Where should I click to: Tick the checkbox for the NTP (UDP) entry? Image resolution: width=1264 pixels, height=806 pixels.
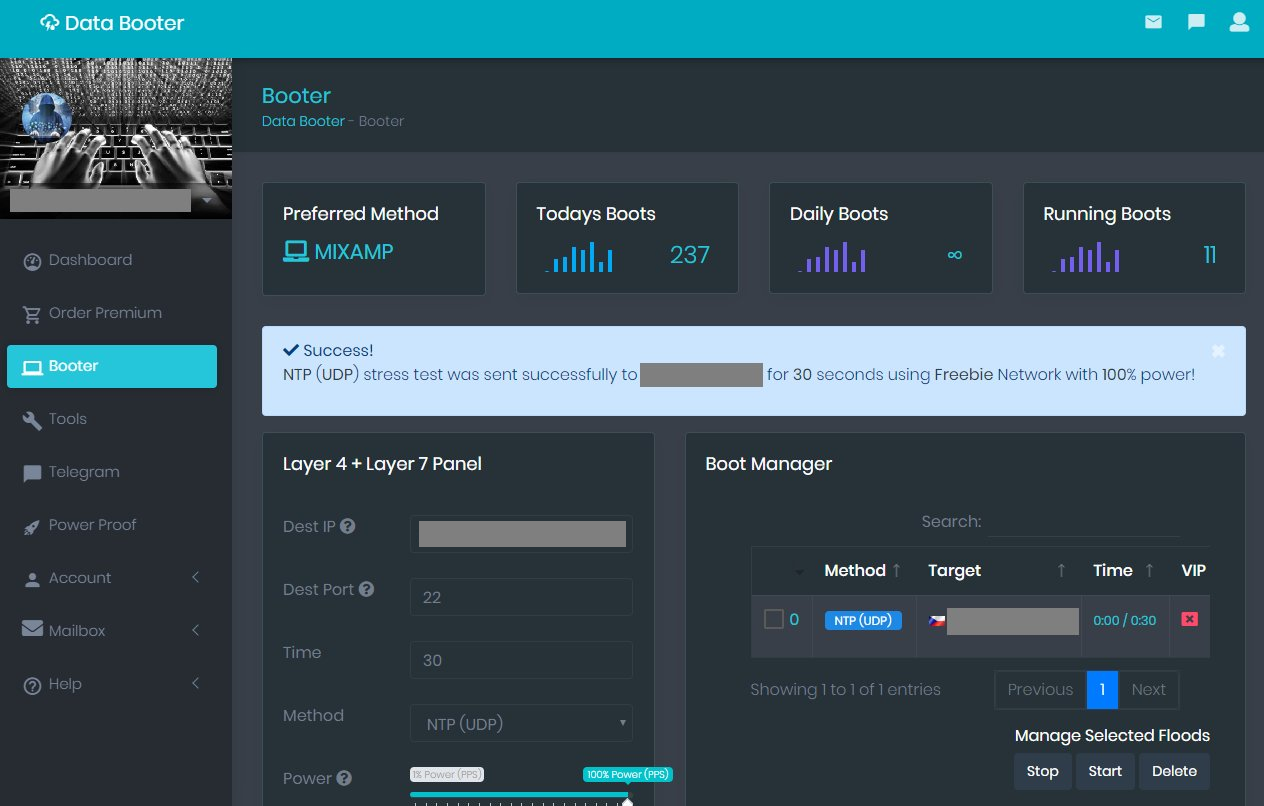coord(773,620)
